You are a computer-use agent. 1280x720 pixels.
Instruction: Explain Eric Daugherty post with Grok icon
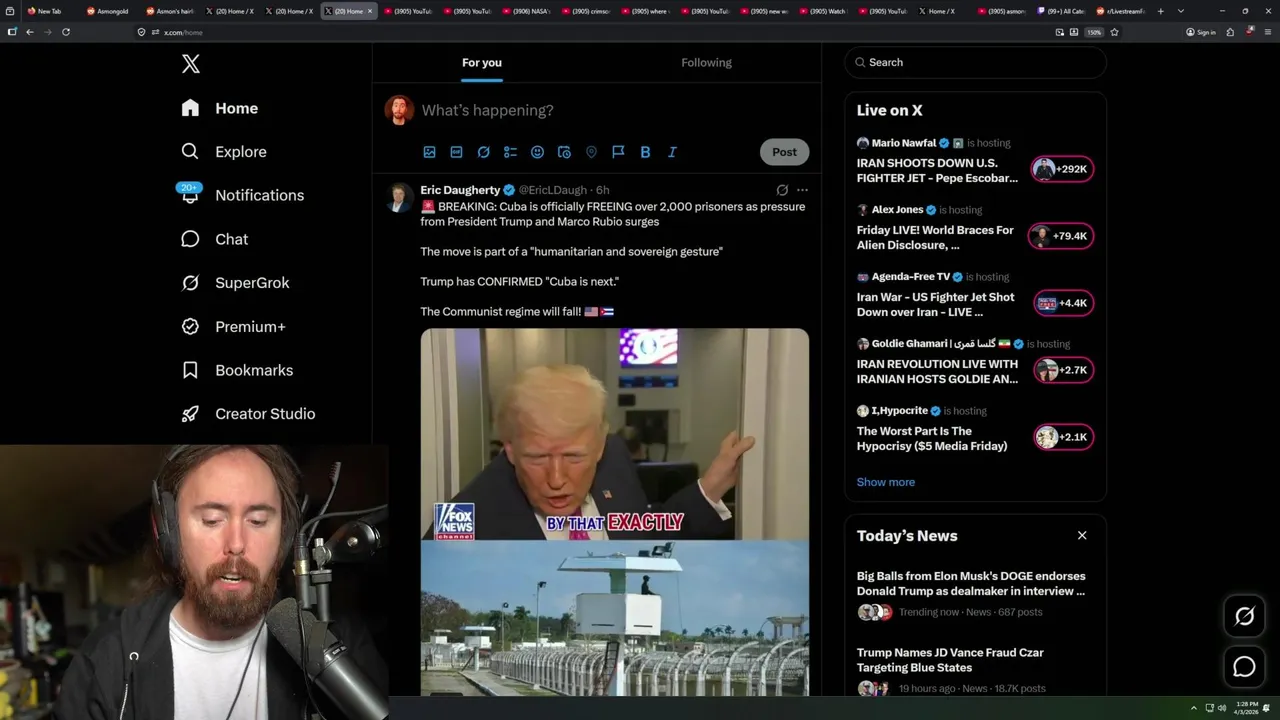pyautogui.click(x=782, y=190)
